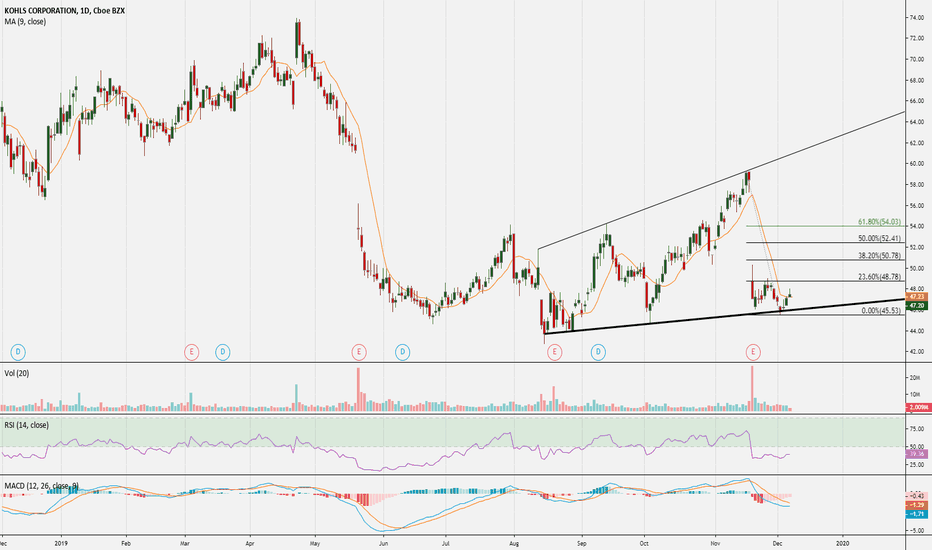
Task: Click the Oct label on time axis
Action: click(644, 543)
